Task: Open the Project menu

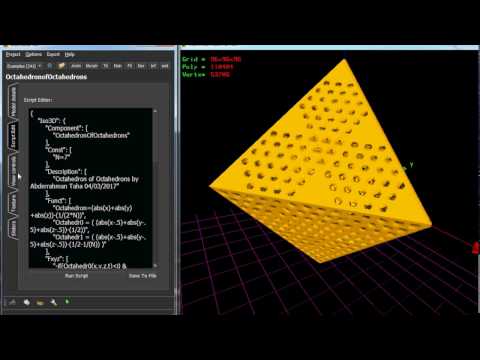Action: point(13,54)
